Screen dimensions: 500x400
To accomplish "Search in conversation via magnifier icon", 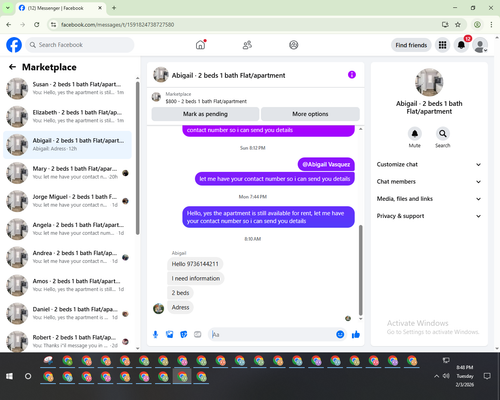I will click(x=443, y=134).
